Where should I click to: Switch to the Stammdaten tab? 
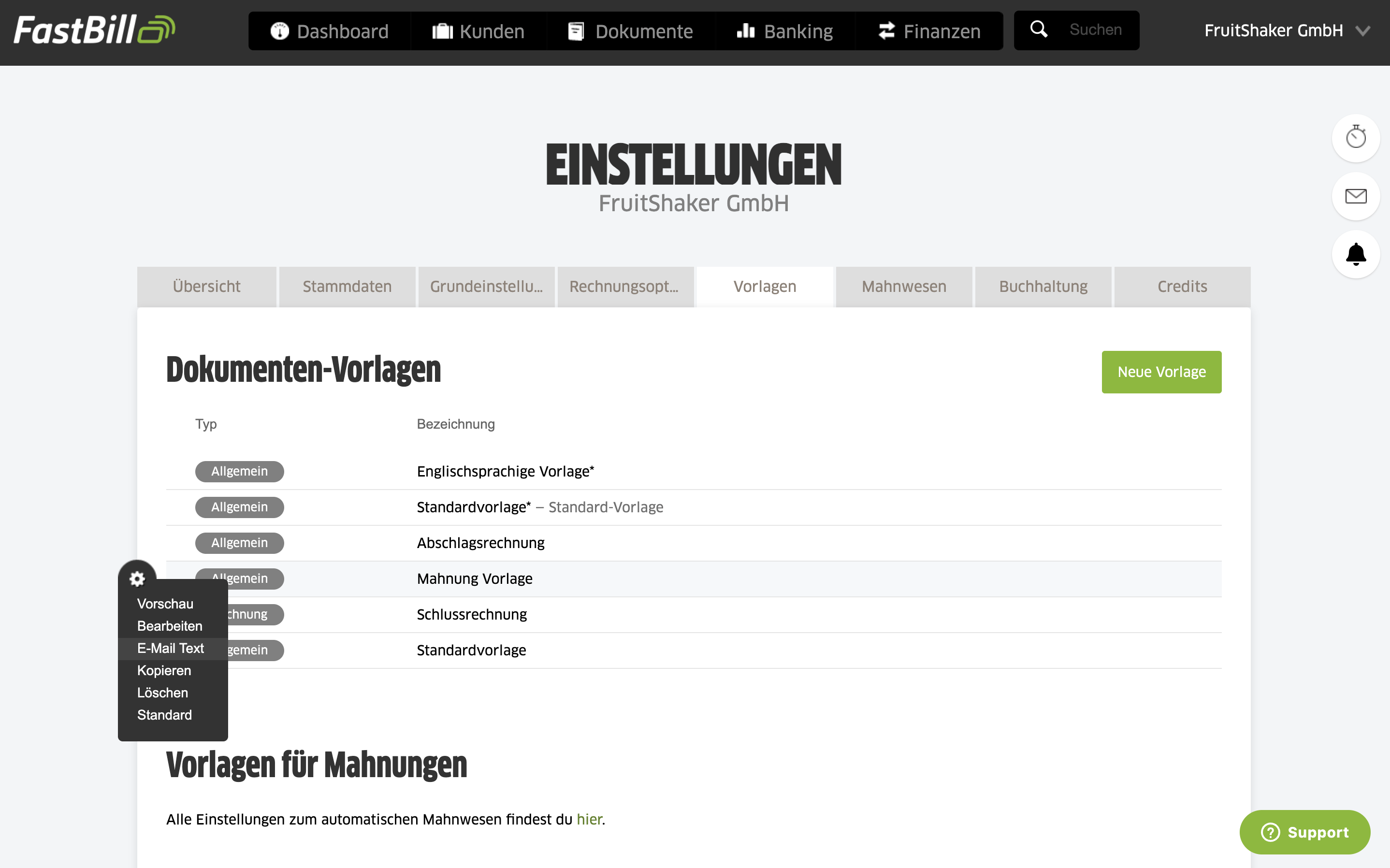click(x=347, y=287)
